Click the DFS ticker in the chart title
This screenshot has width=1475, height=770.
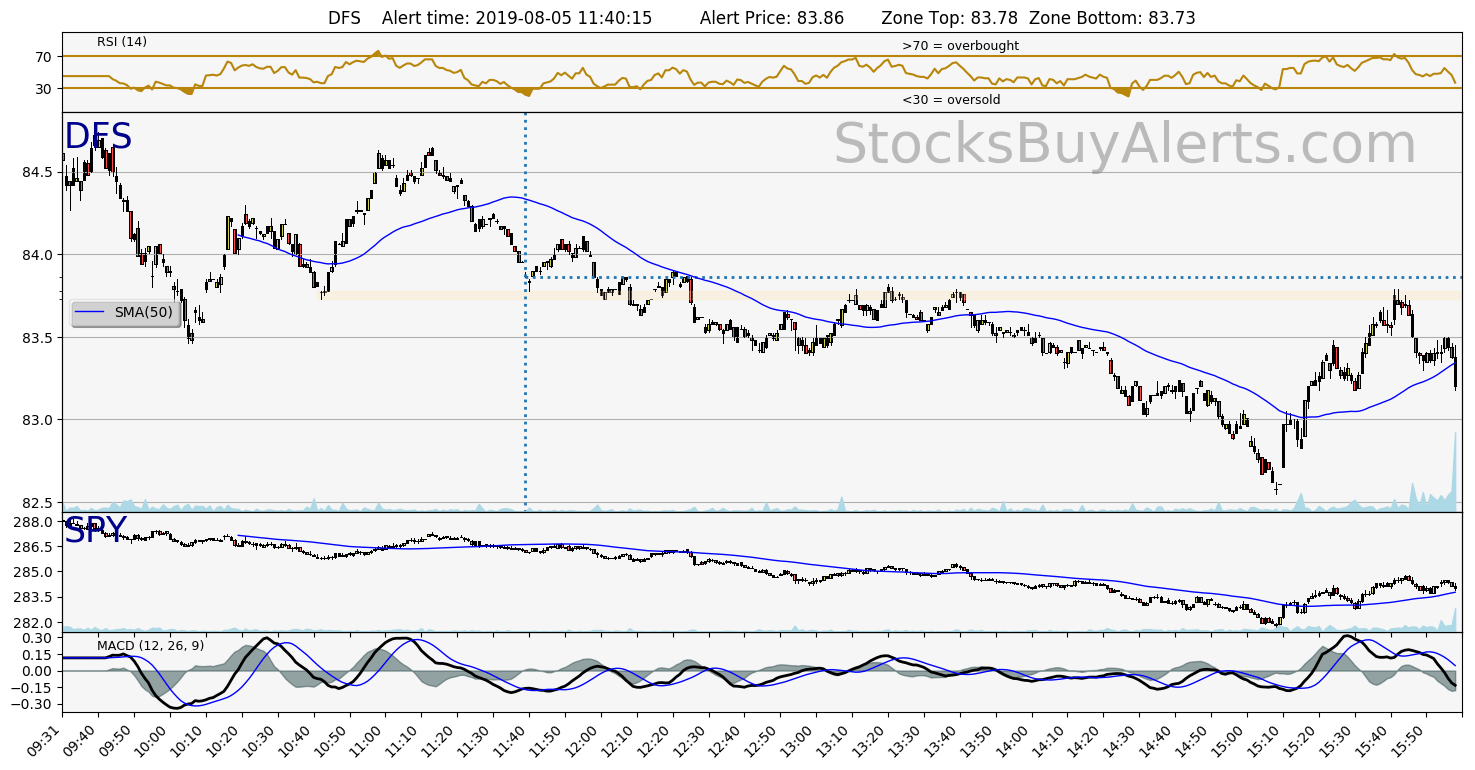(343, 18)
